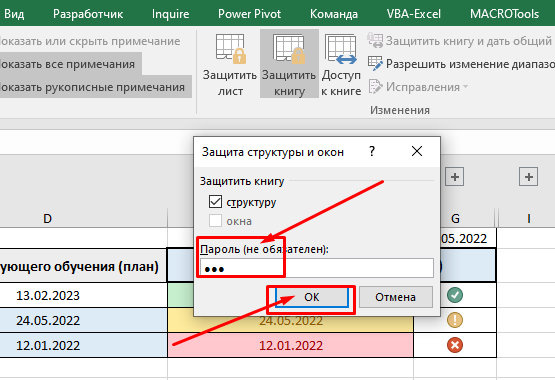Click the Отмена button
This screenshot has height=380, width=555.
pos(396,297)
